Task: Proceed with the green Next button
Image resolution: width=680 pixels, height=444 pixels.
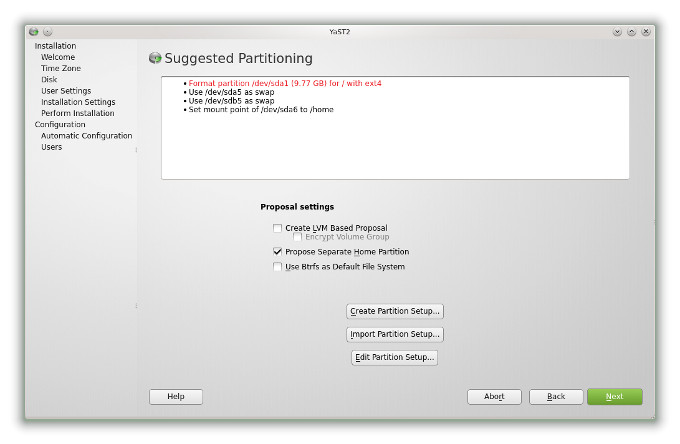Action: [615, 397]
